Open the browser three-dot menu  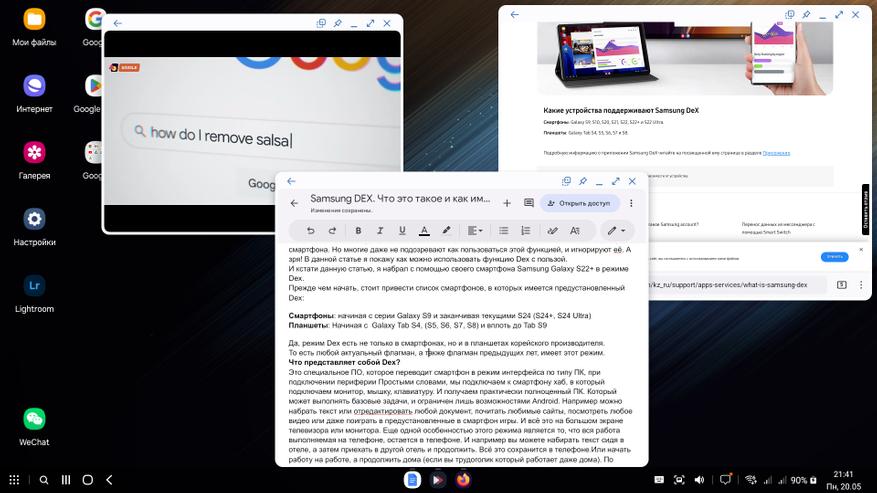861,285
